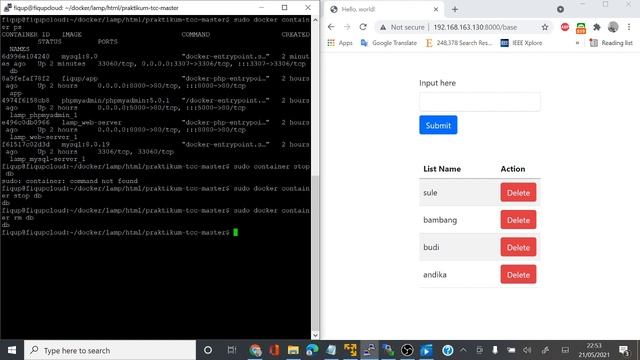The height and width of the screenshot is (360, 640).
Task: Delete the sule entry
Action: pos(518,193)
